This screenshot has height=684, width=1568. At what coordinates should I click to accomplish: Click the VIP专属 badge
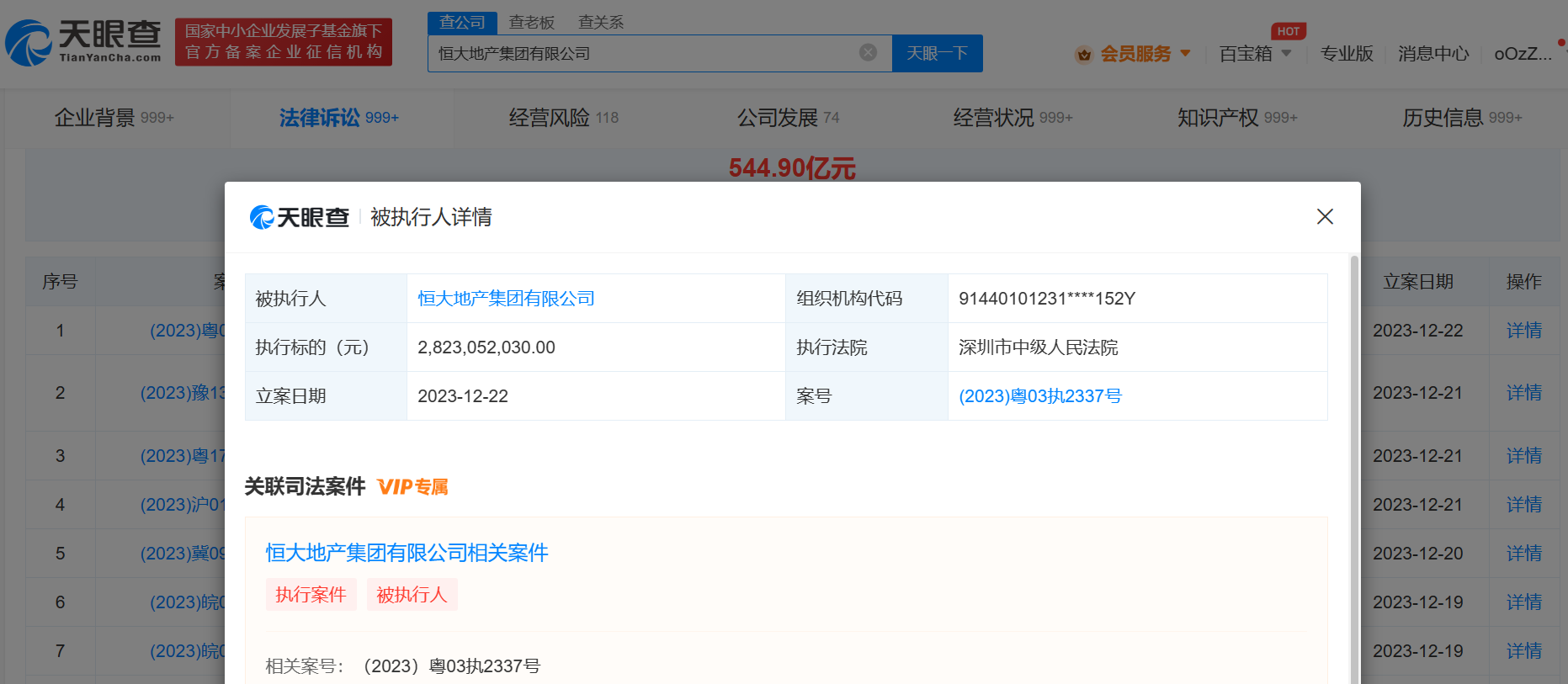[x=412, y=487]
